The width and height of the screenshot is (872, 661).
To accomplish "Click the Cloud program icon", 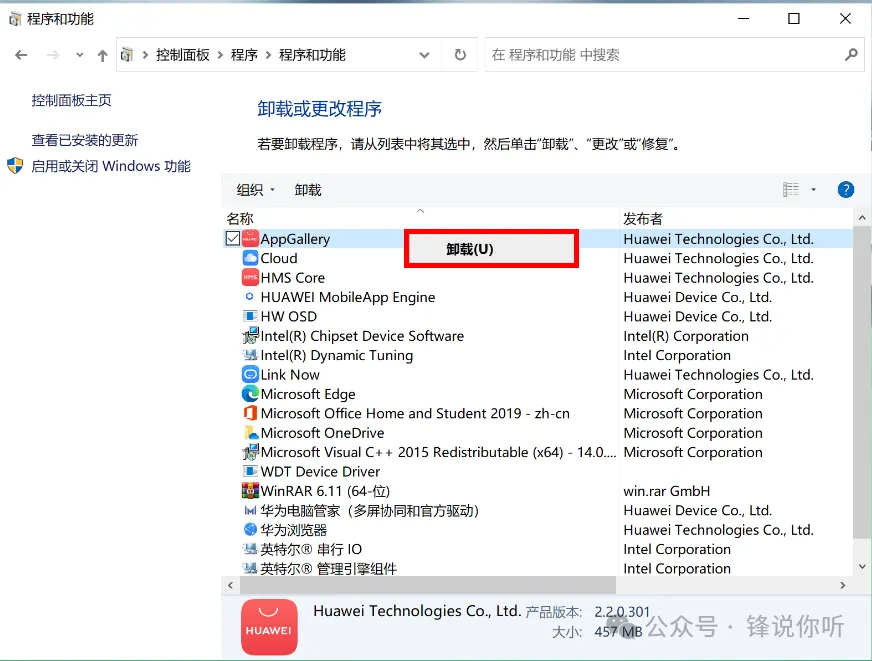I will [x=250, y=259].
